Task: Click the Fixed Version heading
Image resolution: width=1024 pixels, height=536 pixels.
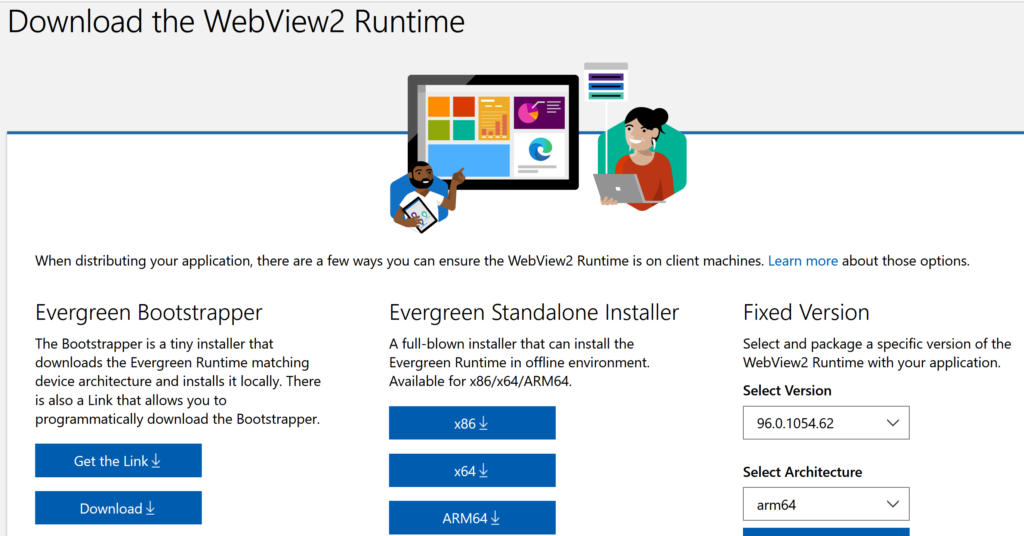Action: click(x=806, y=313)
